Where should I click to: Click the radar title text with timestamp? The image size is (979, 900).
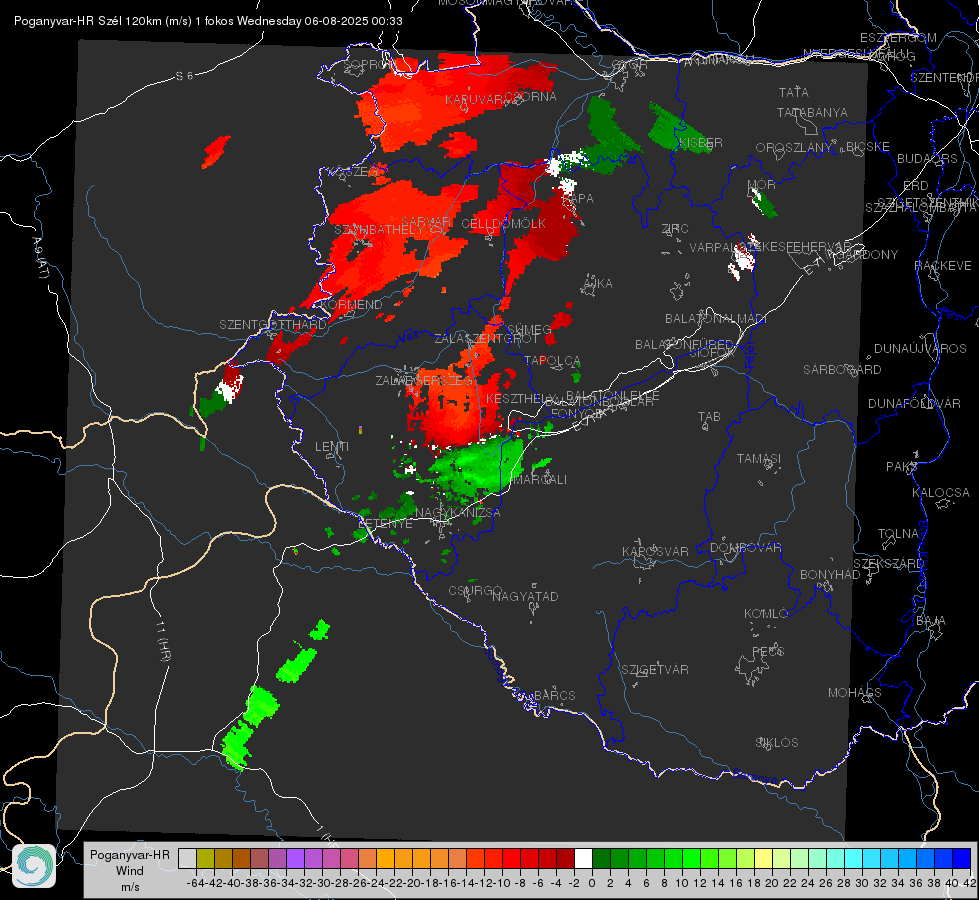[208, 21]
